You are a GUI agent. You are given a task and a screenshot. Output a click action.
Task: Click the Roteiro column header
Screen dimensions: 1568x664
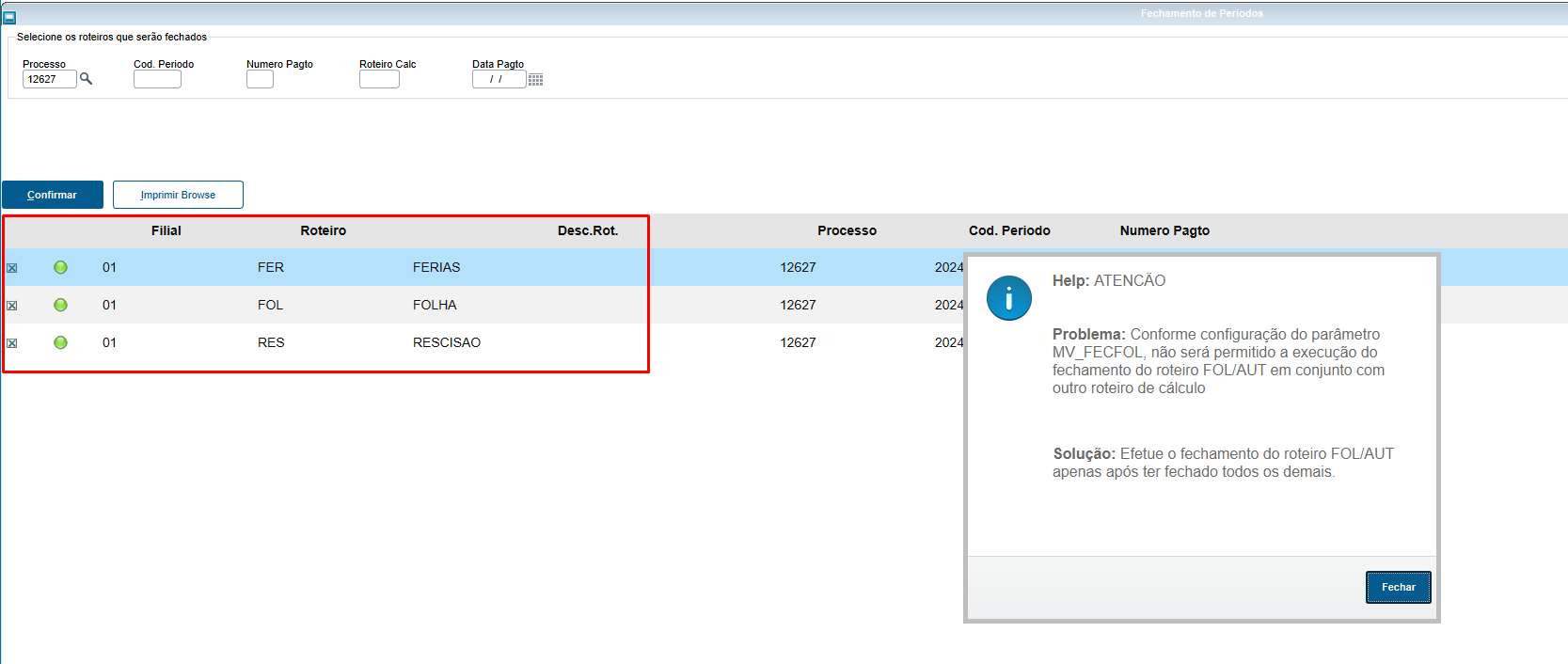(323, 230)
